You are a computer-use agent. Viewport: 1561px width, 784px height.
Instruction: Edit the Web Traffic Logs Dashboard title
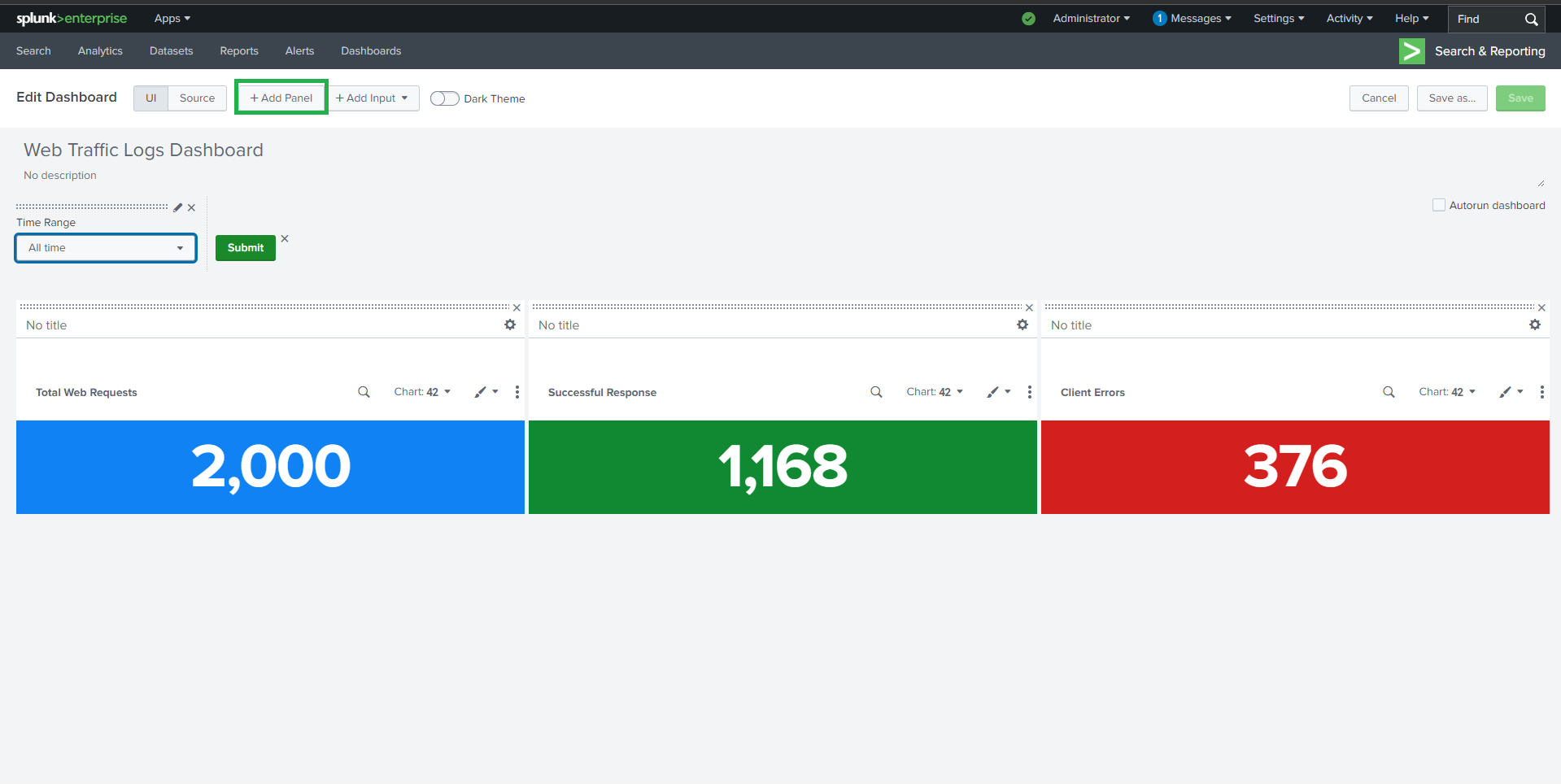144,150
